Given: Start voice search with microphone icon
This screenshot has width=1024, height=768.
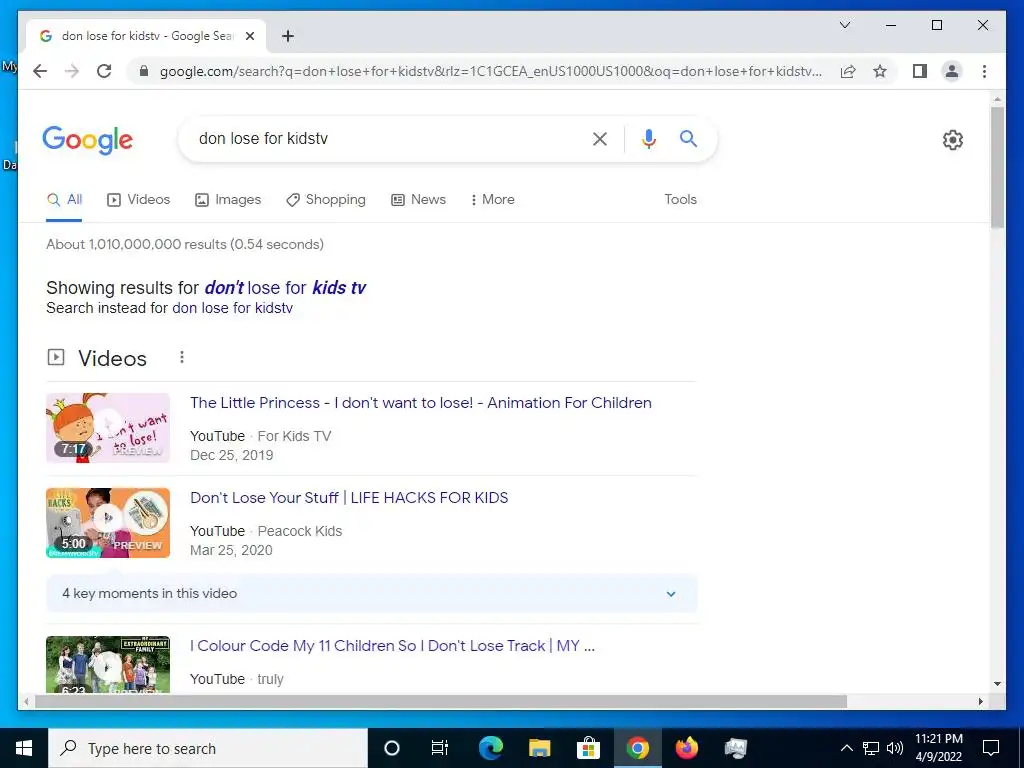Looking at the screenshot, I should click(x=648, y=139).
